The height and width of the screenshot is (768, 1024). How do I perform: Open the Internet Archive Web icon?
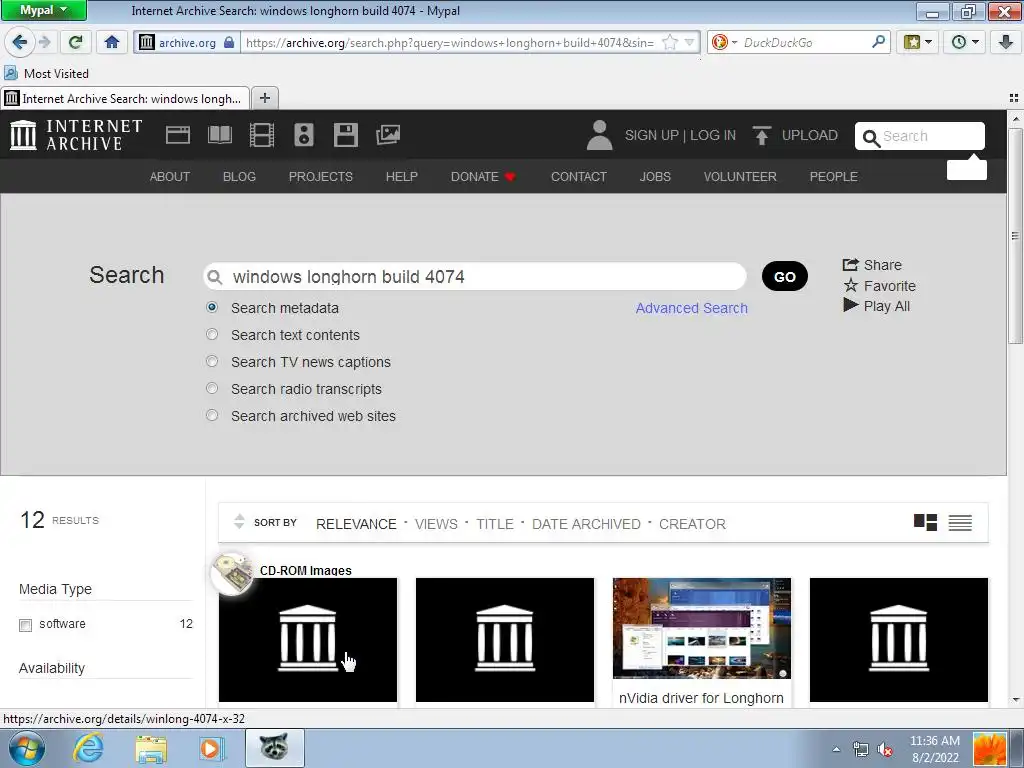click(x=178, y=135)
